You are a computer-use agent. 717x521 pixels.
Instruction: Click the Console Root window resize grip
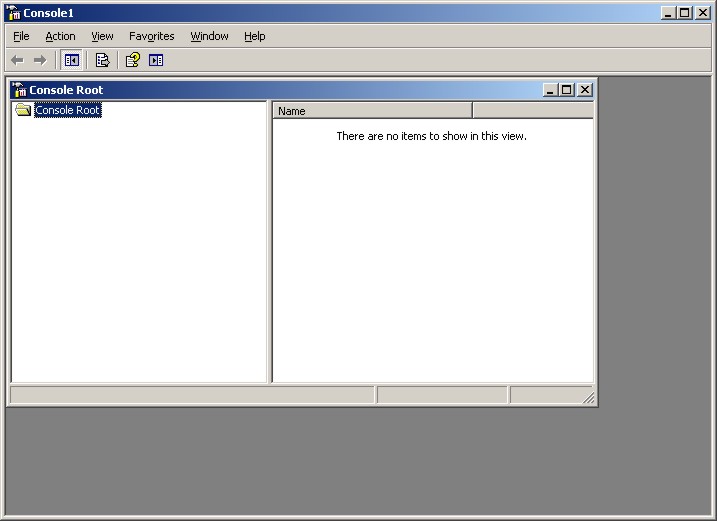[x=589, y=398]
